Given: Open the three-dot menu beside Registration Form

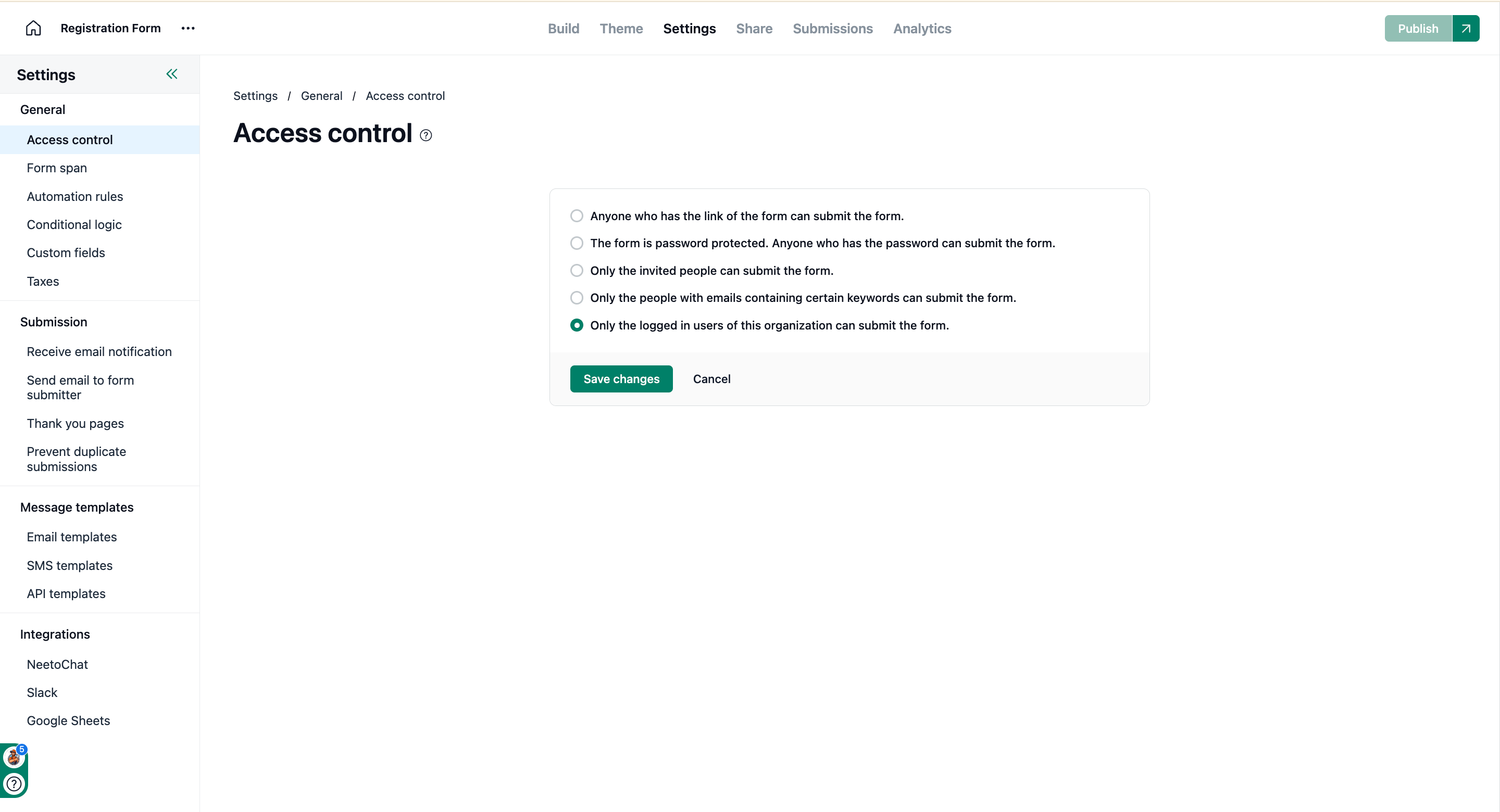Looking at the screenshot, I should (187, 28).
